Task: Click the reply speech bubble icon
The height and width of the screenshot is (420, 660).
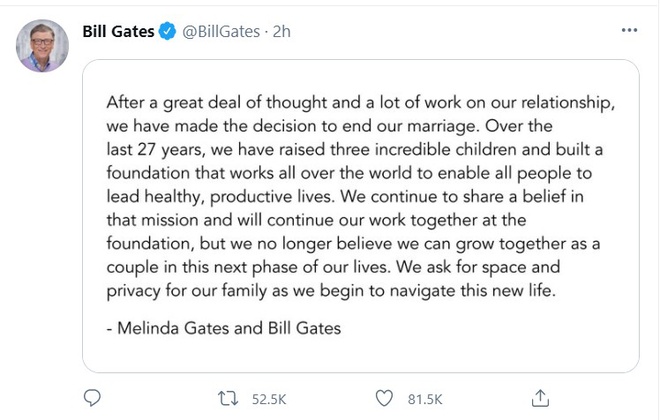Action: [x=92, y=398]
